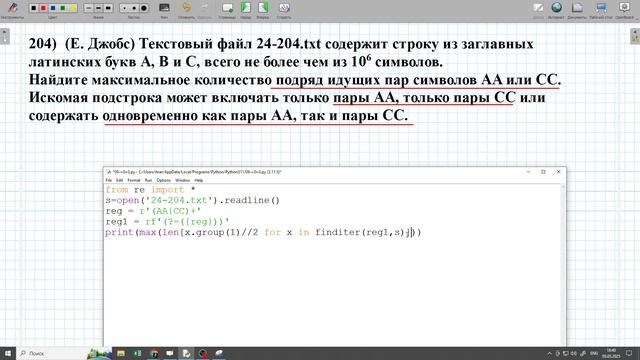Screen dimensions: 640x360
Task: Open the Instruments pen tool
Action: [x=12, y=9]
